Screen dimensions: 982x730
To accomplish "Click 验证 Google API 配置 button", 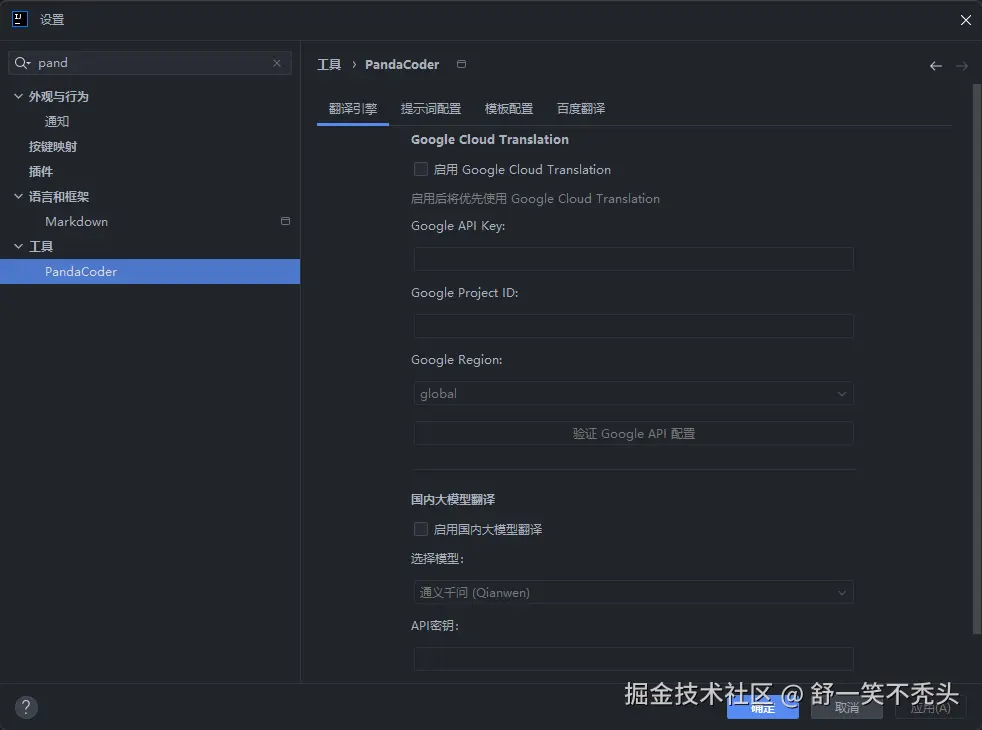I will point(633,433).
